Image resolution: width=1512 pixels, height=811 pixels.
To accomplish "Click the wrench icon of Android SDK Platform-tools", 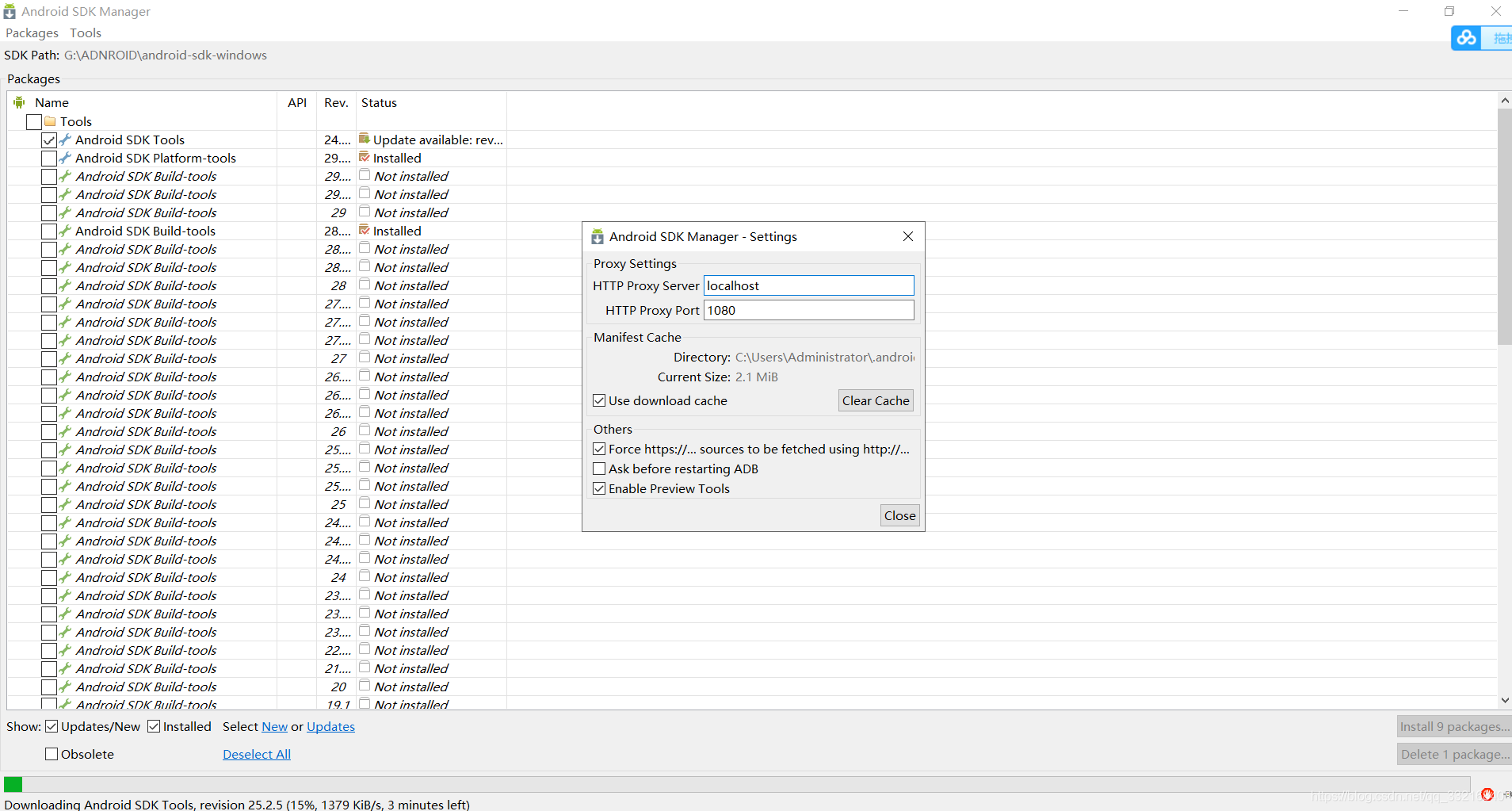I will point(66,158).
